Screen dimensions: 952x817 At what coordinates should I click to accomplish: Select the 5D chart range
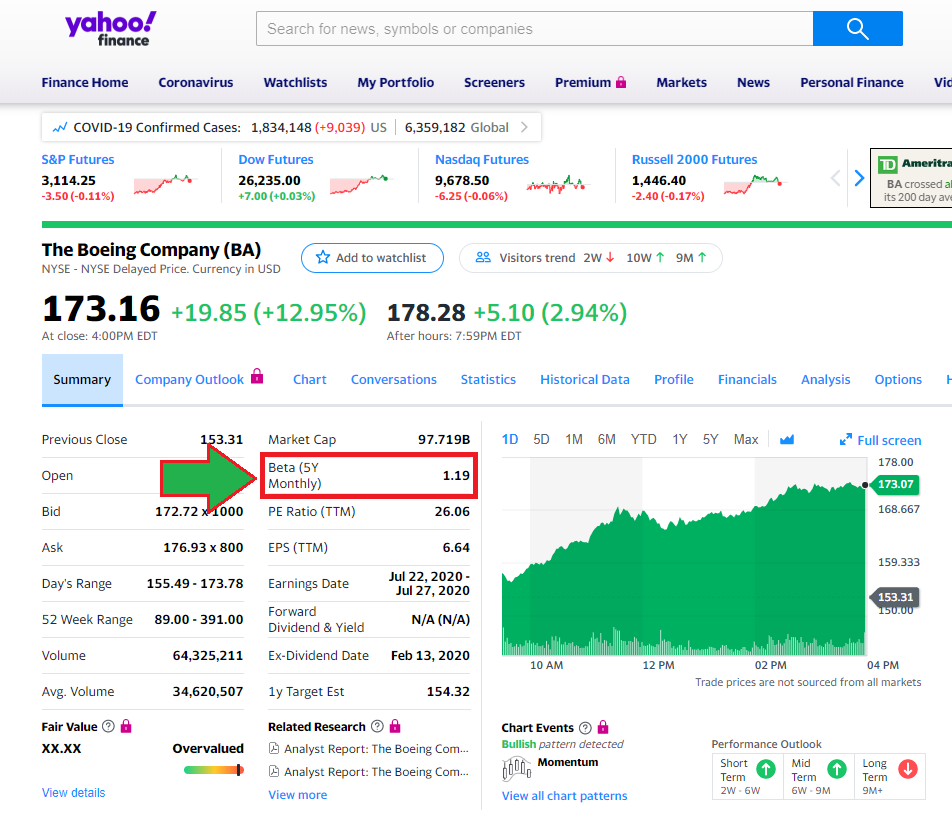pyautogui.click(x=541, y=439)
